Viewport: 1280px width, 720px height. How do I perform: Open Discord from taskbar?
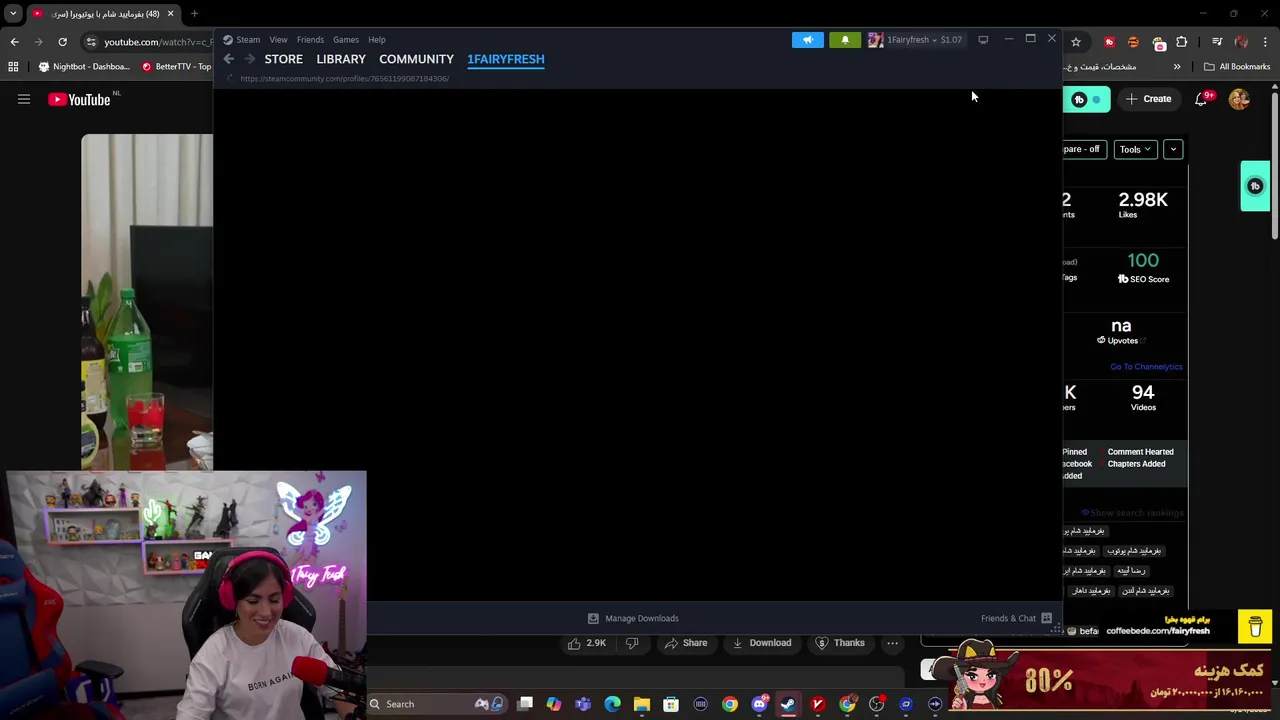pyautogui.click(x=759, y=704)
